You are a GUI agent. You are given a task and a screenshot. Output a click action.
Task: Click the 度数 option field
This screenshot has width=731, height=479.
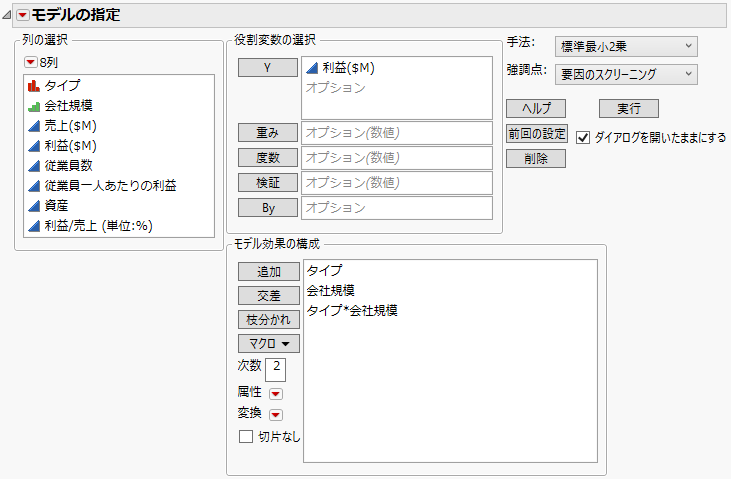397,158
